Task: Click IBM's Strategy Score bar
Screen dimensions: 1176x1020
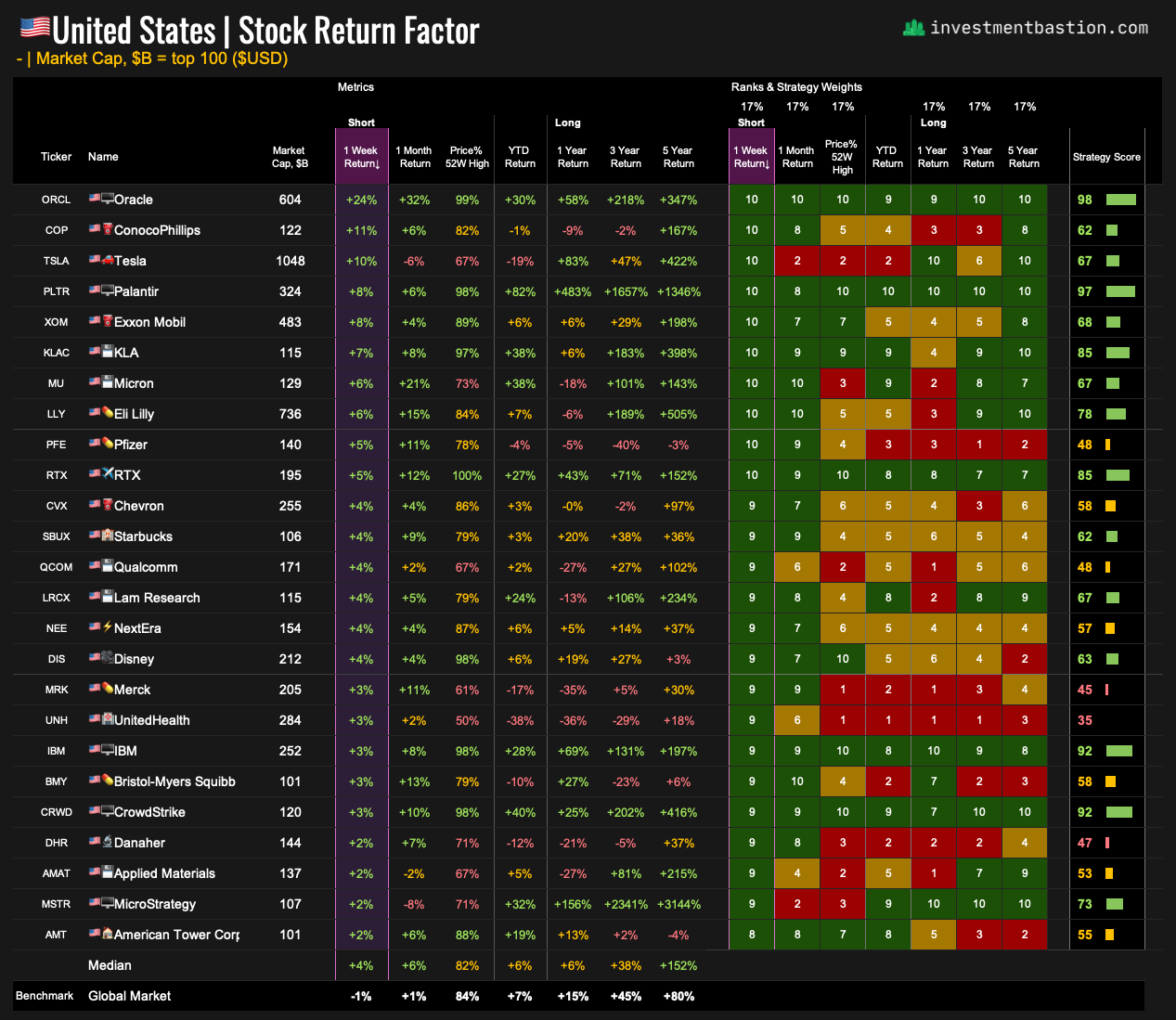Action: 1119,751
